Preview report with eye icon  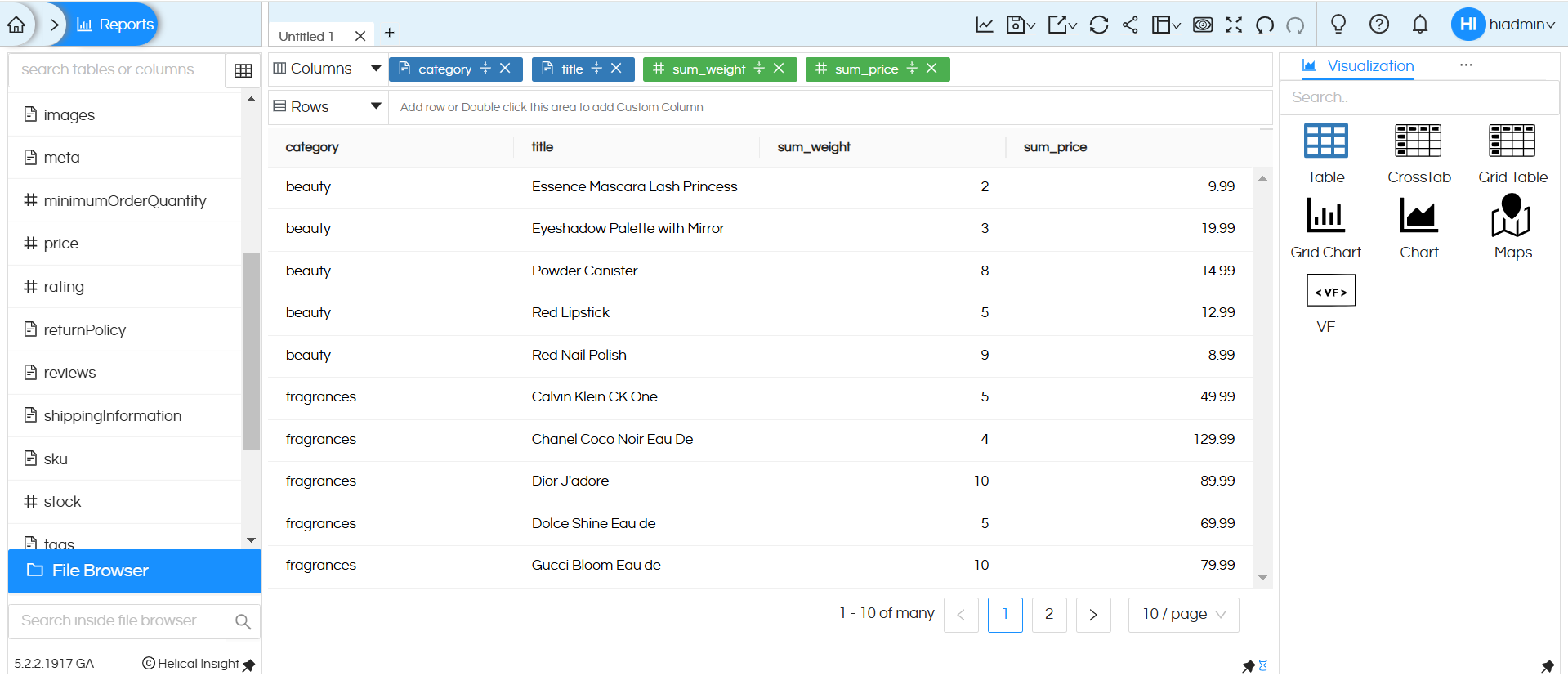1203,25
